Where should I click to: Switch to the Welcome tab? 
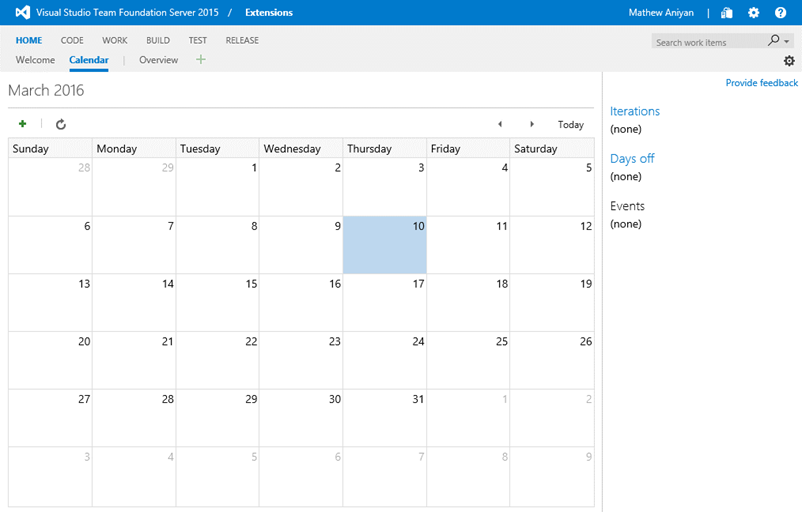click(x=35, y=60)
